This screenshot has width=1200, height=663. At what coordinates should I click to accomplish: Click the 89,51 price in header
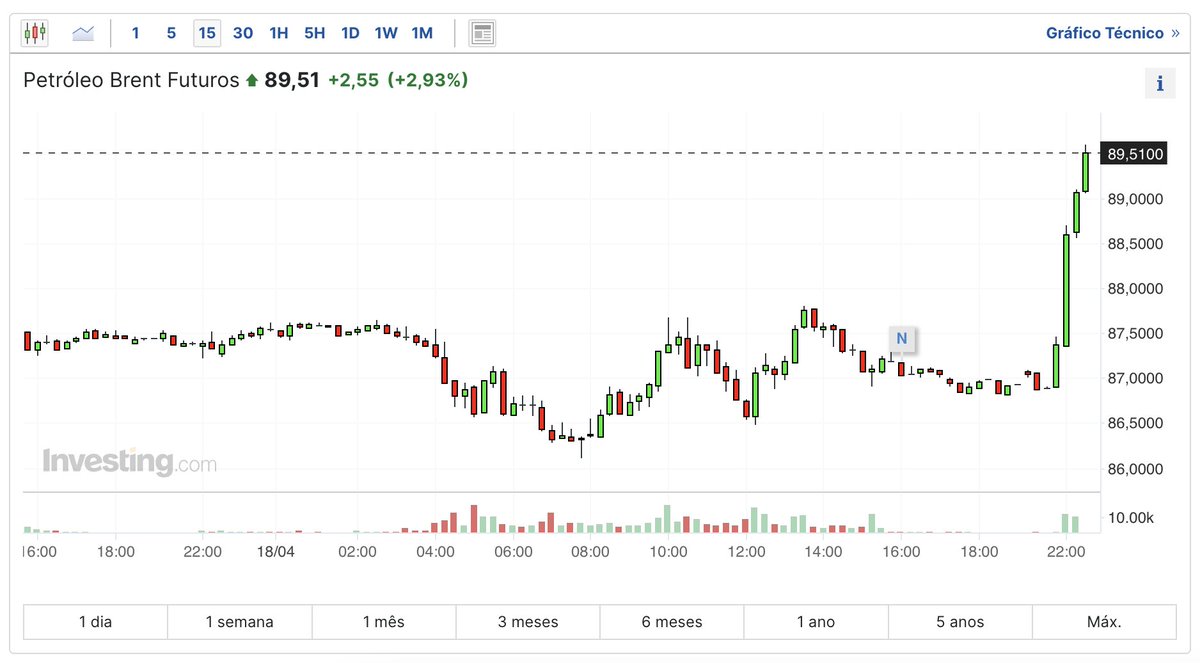292,80
